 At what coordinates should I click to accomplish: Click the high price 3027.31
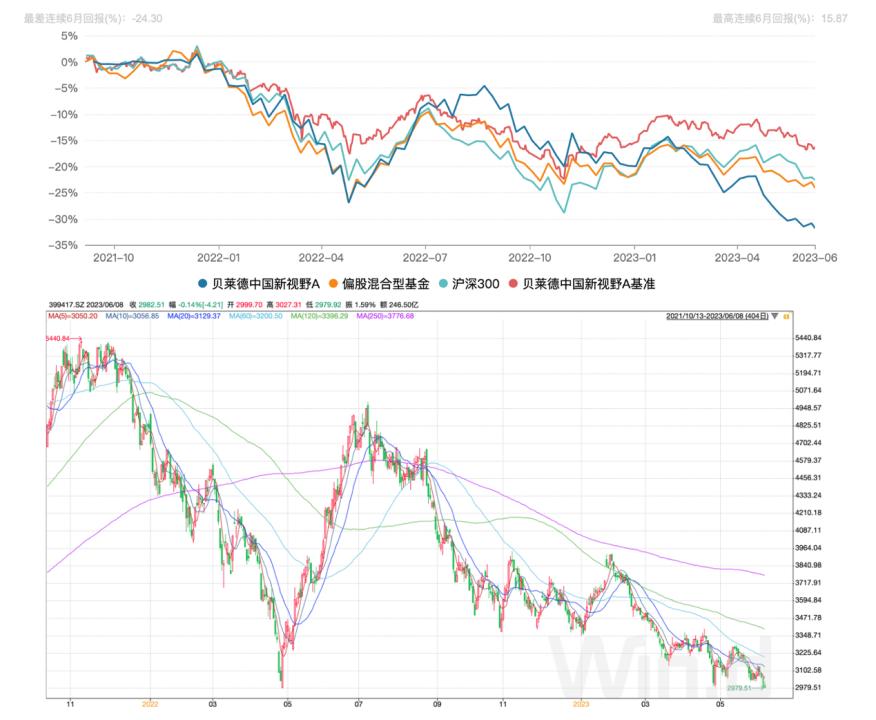(x=288, y=305)
